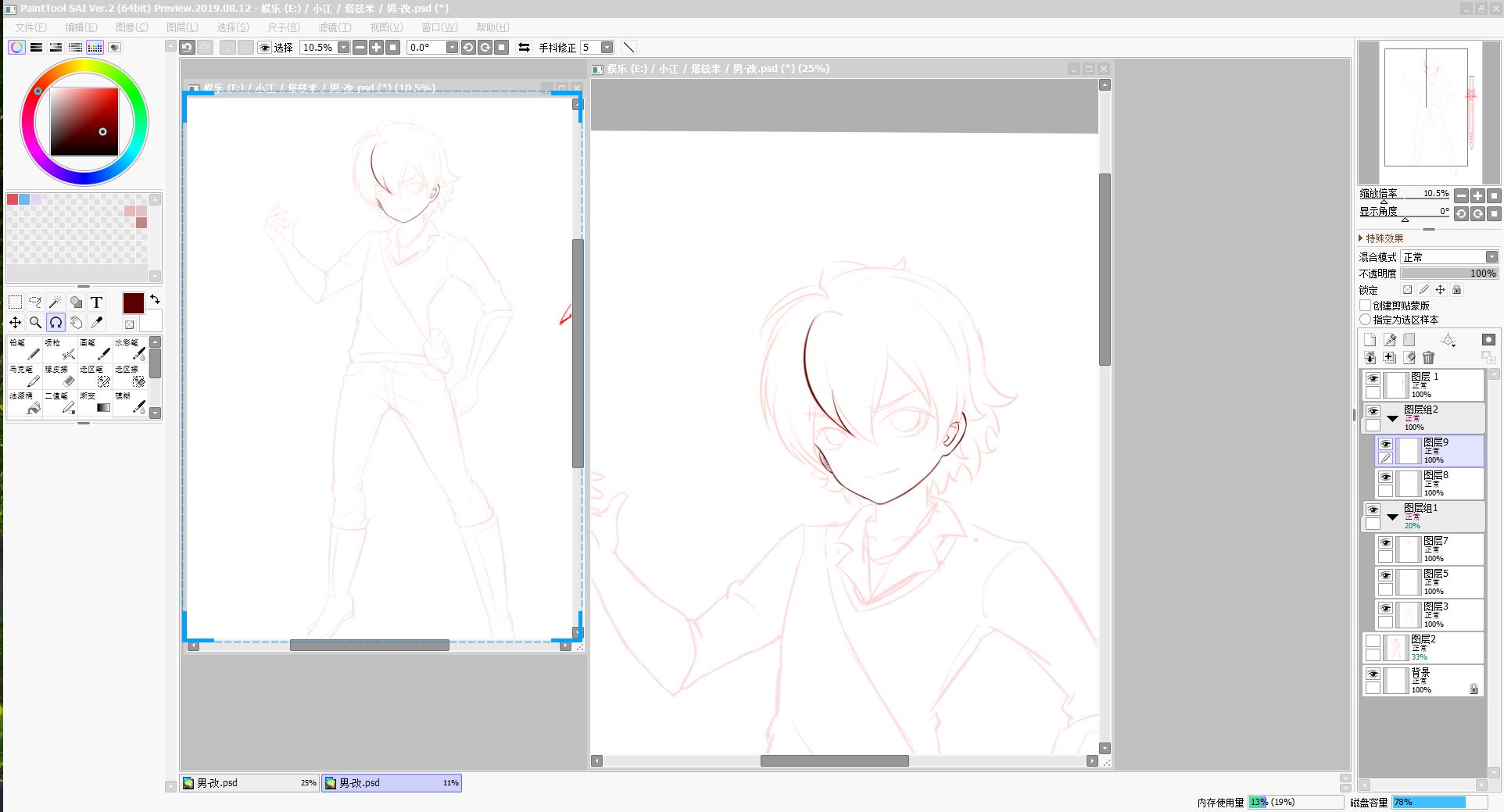The width and height of the screenshot is (1504, 812).
Task: Toggle the swatches palette panel button
Action: (x=95, y=47)
